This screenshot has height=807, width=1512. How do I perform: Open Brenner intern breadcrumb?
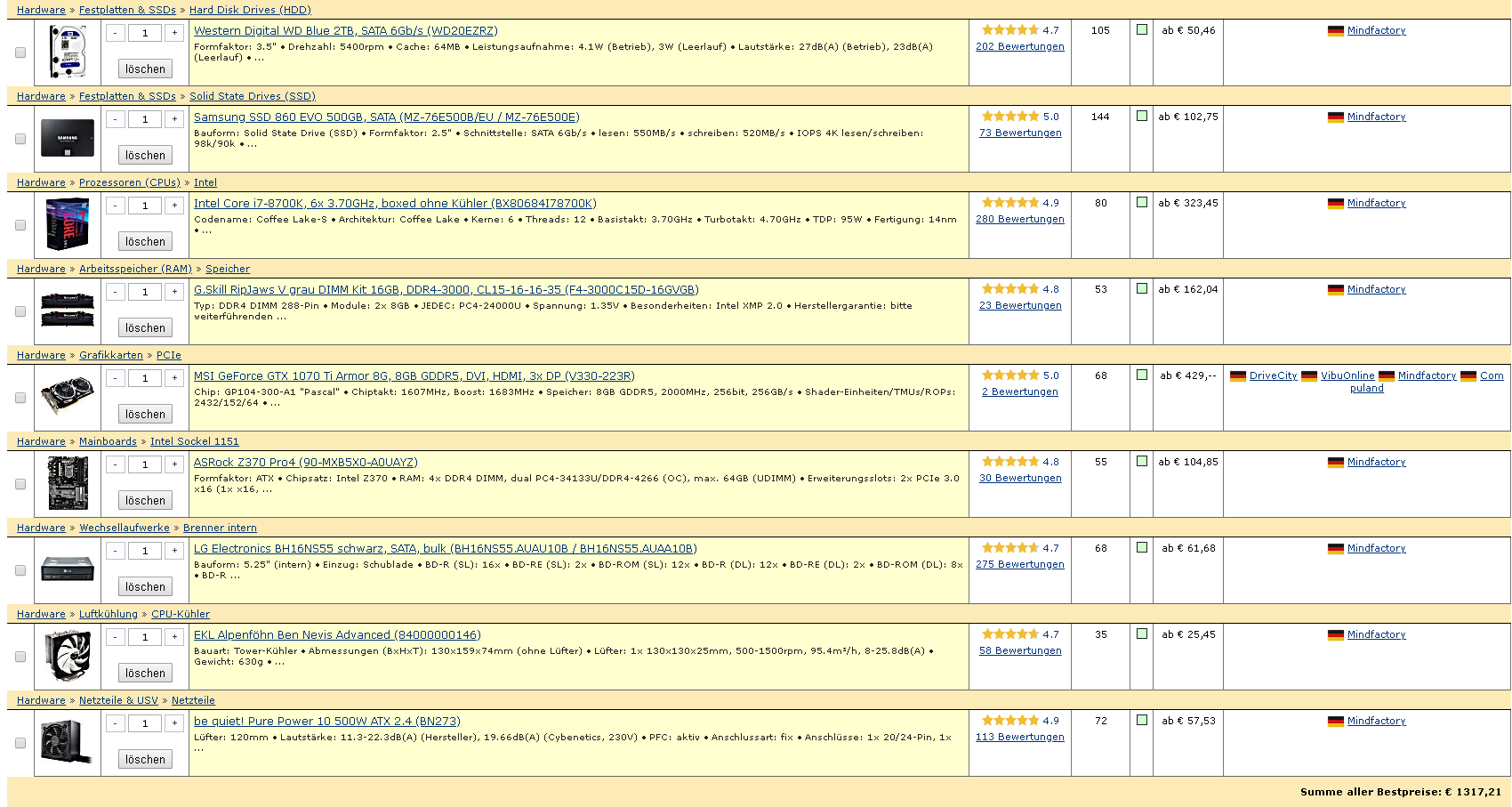point(220,528)
